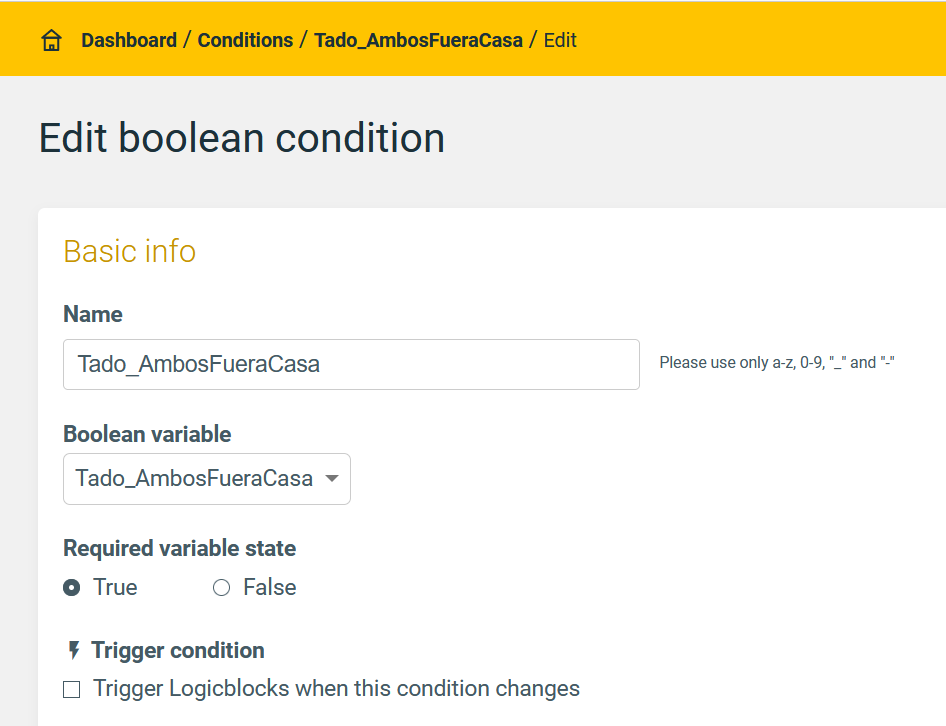Click the Boolean variable dropdown arrow
The height and width of the screenshot is (726, 946).
[x=331, y=479]
